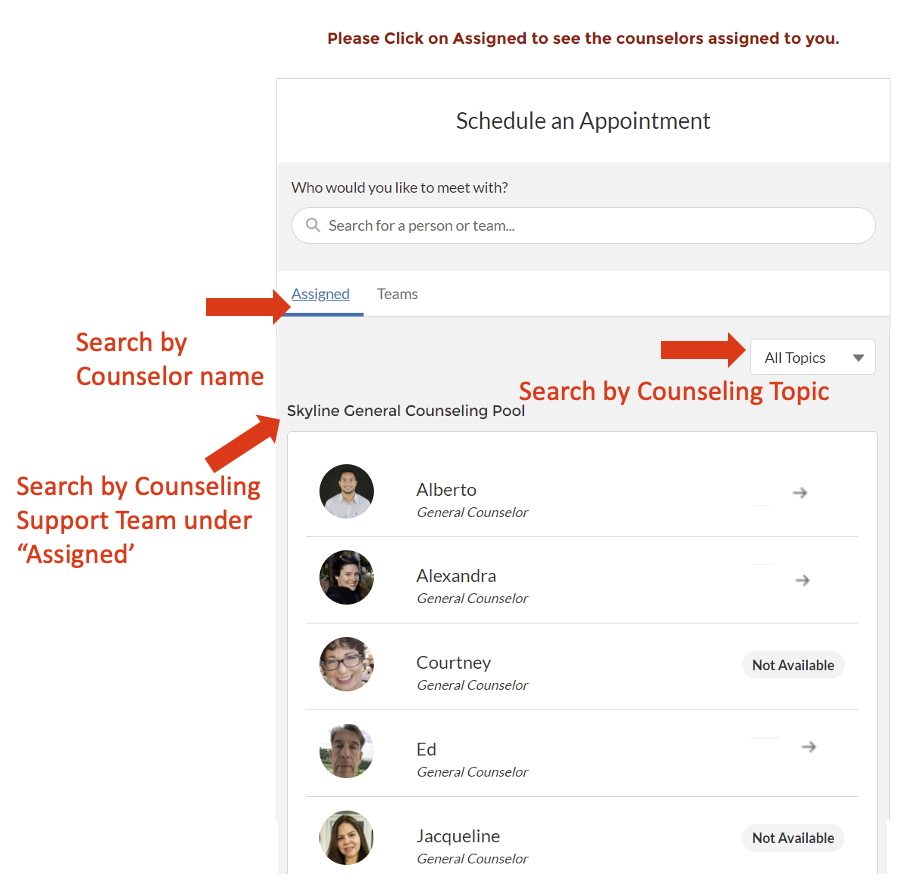Select Courtney's avatar picture
Image resolution: width=900 pixels, height=887 pixels.
346,664
